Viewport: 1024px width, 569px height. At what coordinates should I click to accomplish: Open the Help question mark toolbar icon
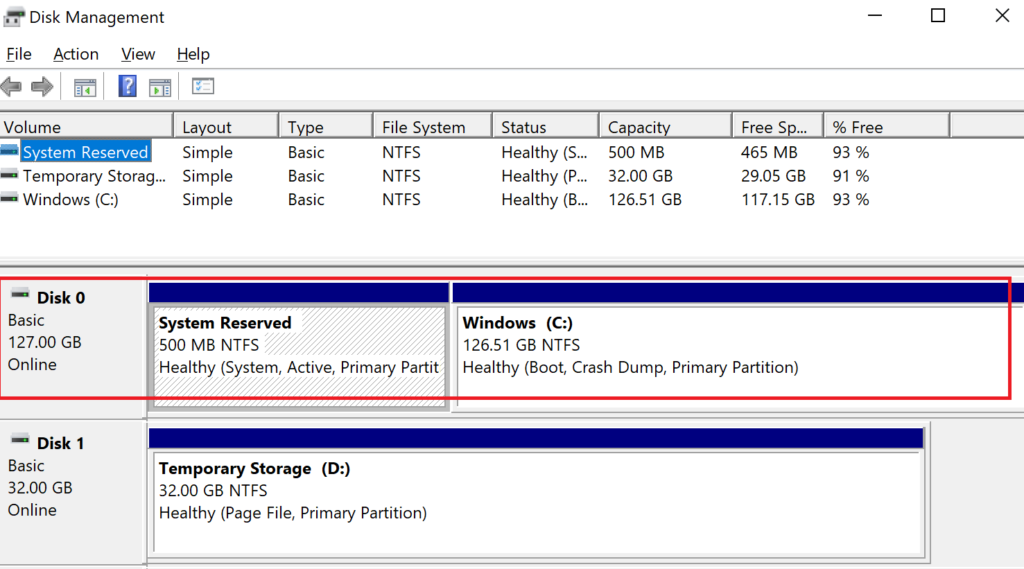(x=127, y=86)
